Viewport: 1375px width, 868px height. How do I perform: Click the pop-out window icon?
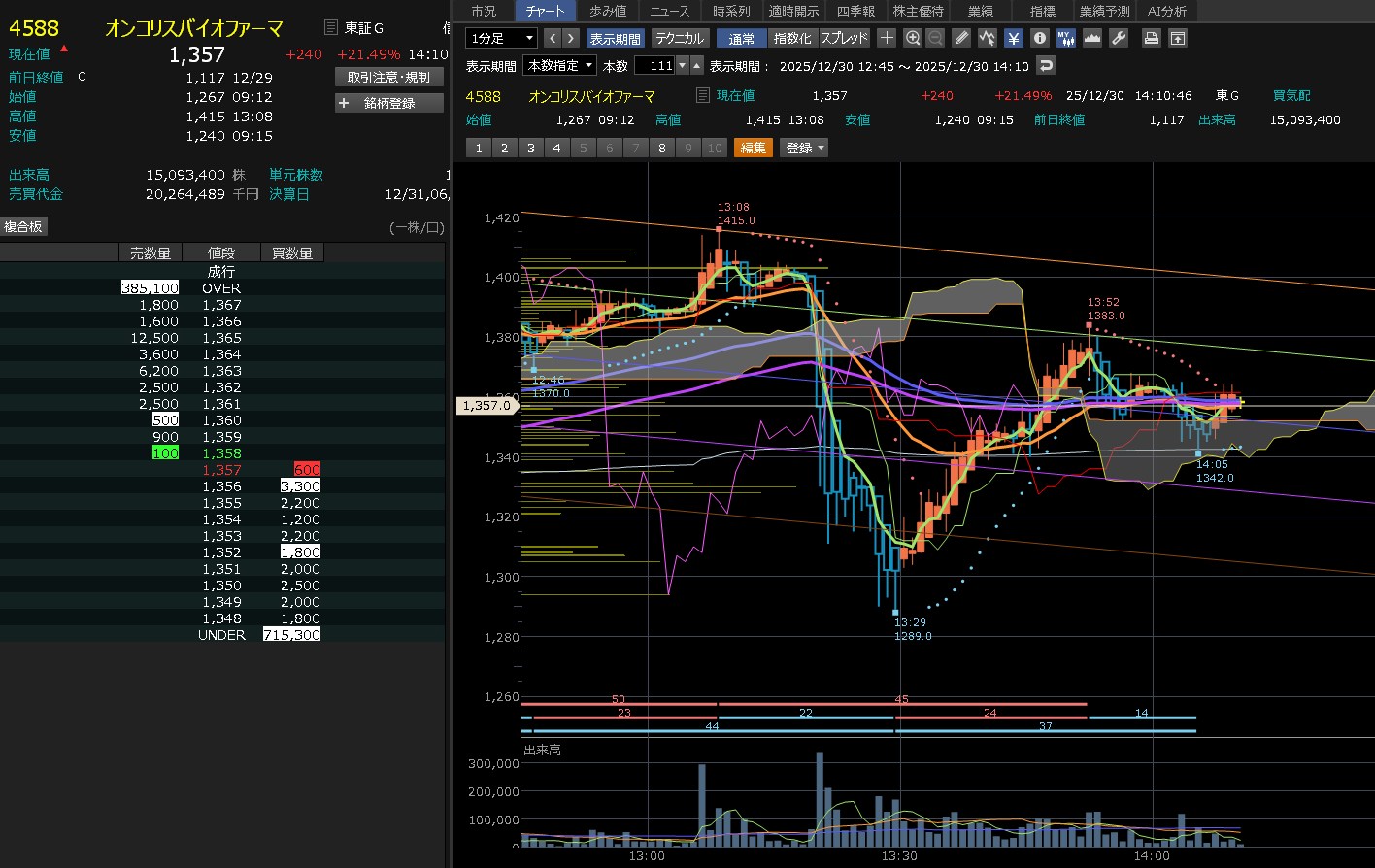click(1177, 38)
